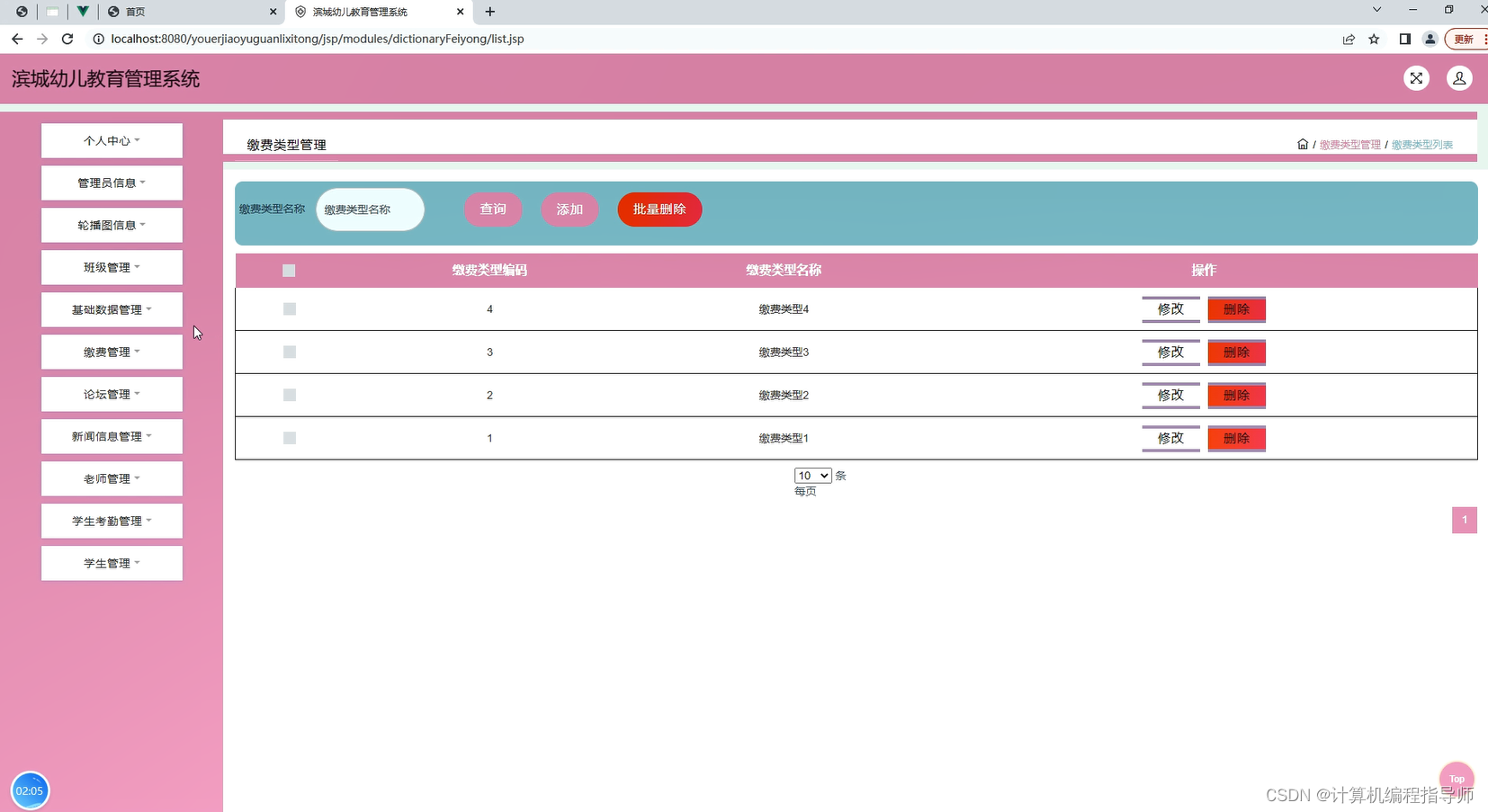Open the 老师管理 sidebar menu
The width and height of the screenshot is (1488, 812).
112,479
